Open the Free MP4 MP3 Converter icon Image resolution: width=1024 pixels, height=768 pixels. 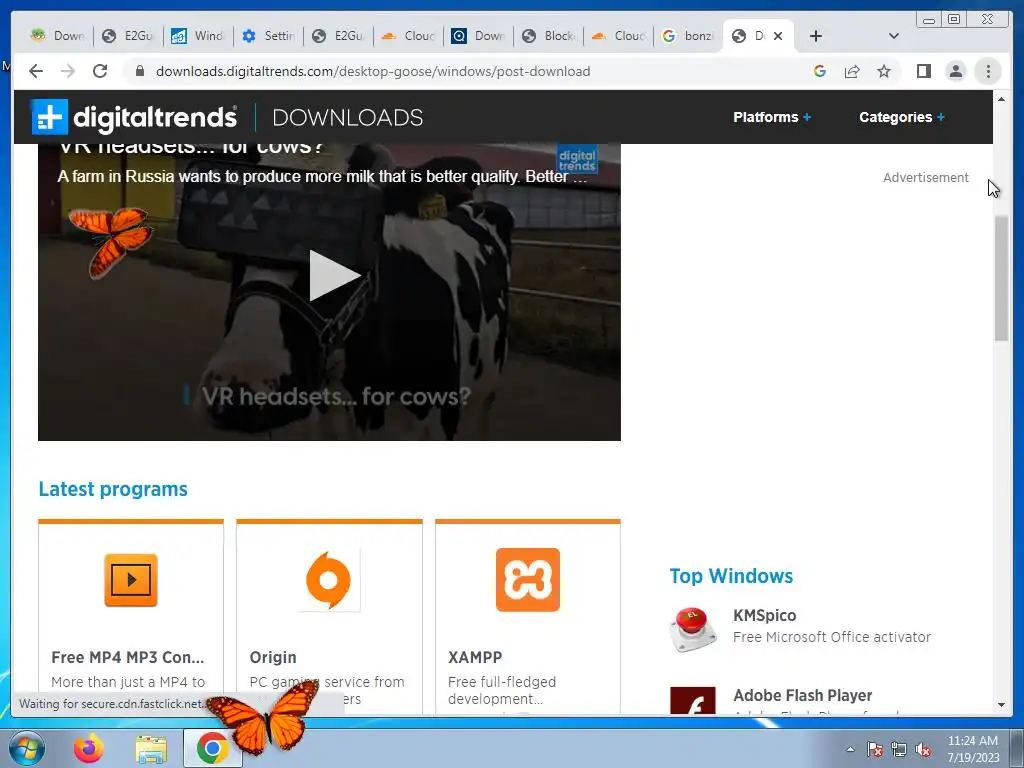131,580
